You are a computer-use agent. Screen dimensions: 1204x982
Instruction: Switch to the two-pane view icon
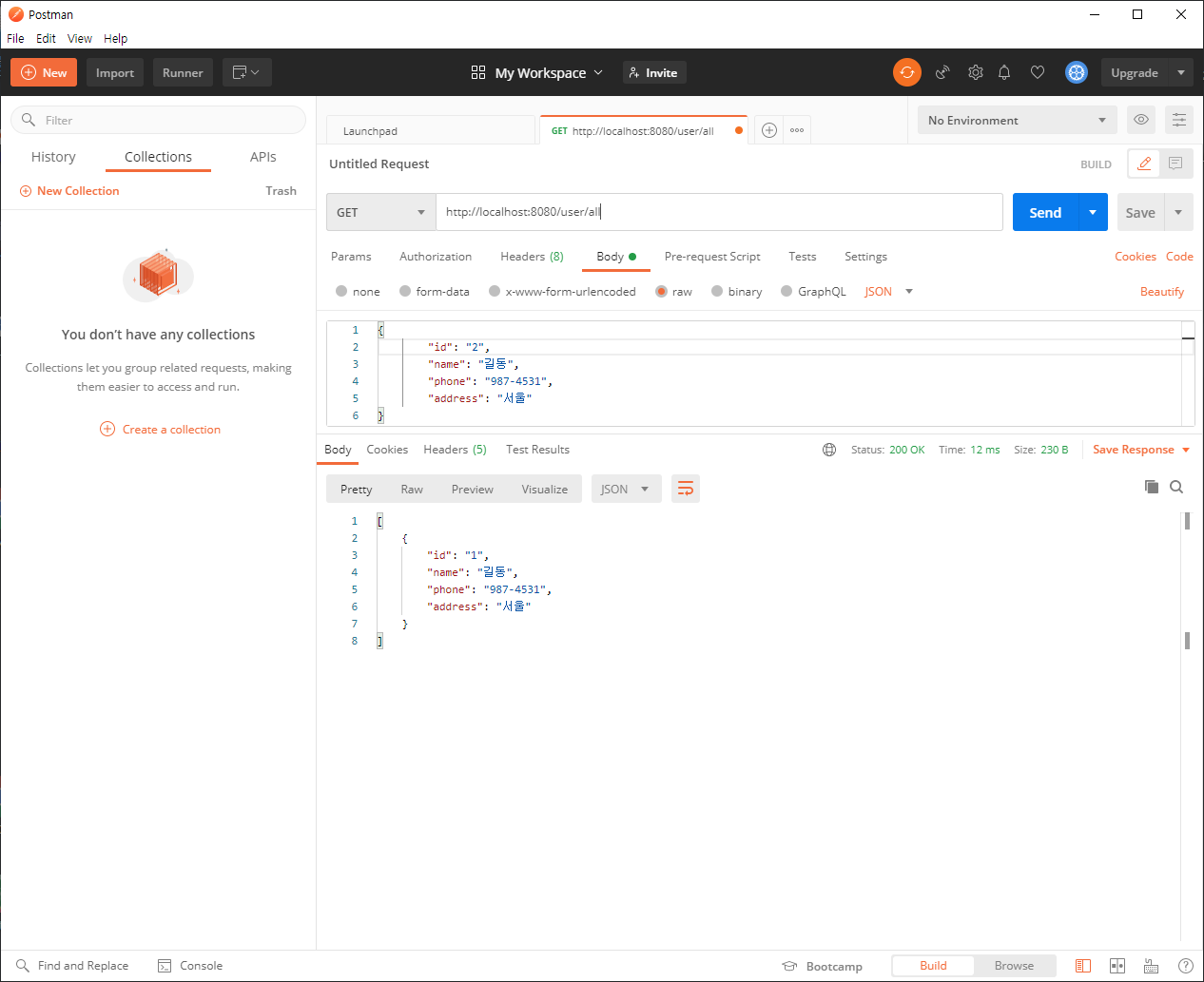pyautogui.click(x=1117, y=966)
